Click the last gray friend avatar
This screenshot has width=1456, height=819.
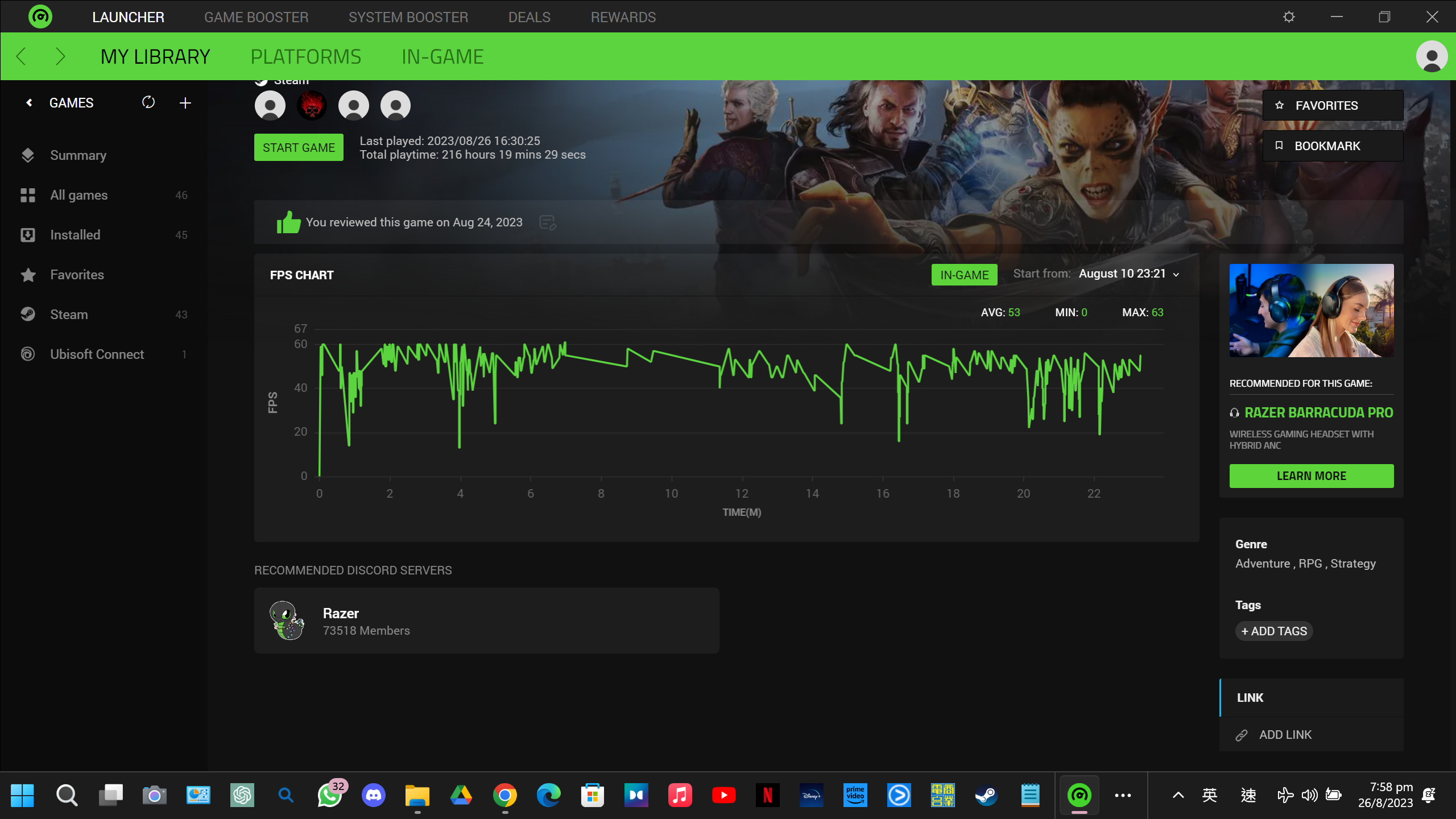[395, 105]
